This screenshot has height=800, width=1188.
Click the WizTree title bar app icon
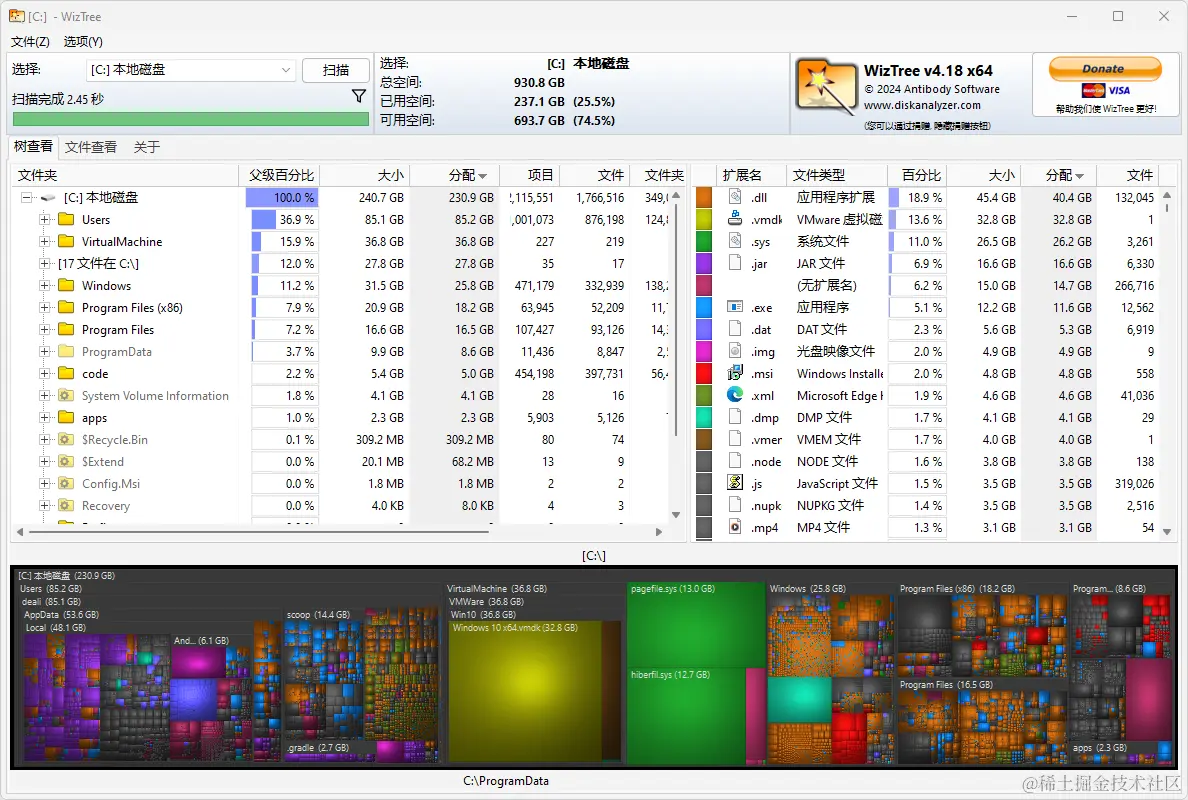[17, 16]
